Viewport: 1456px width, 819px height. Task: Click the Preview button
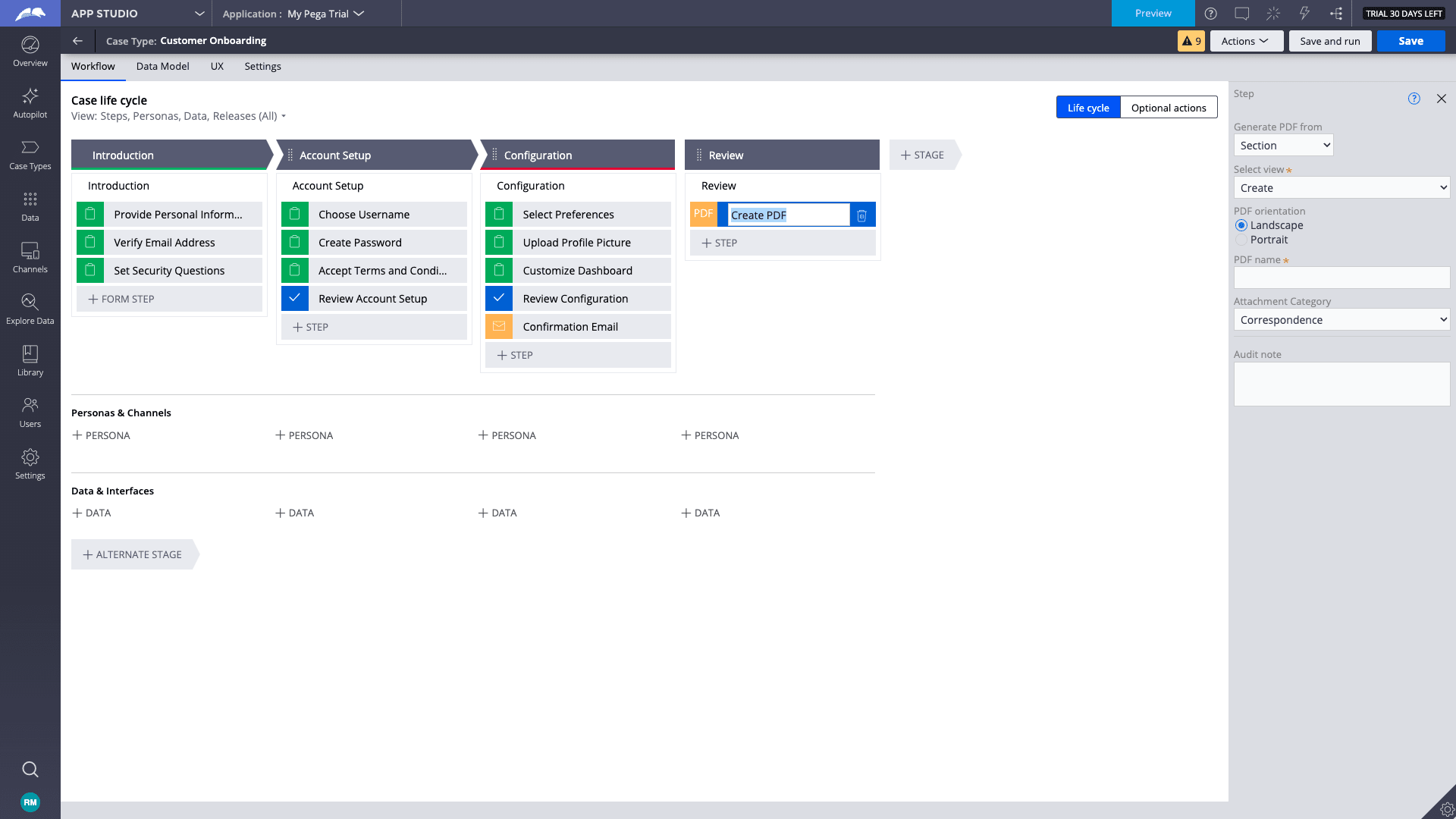pos(1153,14)
